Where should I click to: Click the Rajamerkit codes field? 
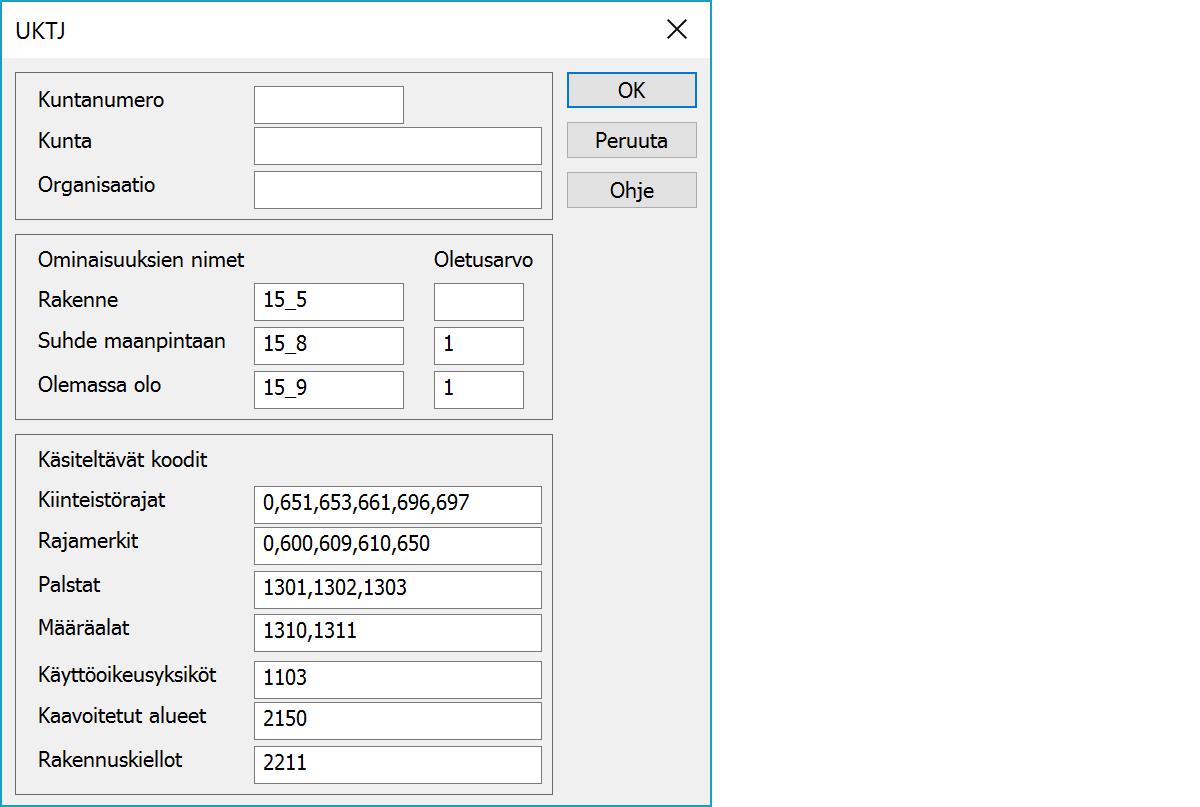(x=397, y=546)
